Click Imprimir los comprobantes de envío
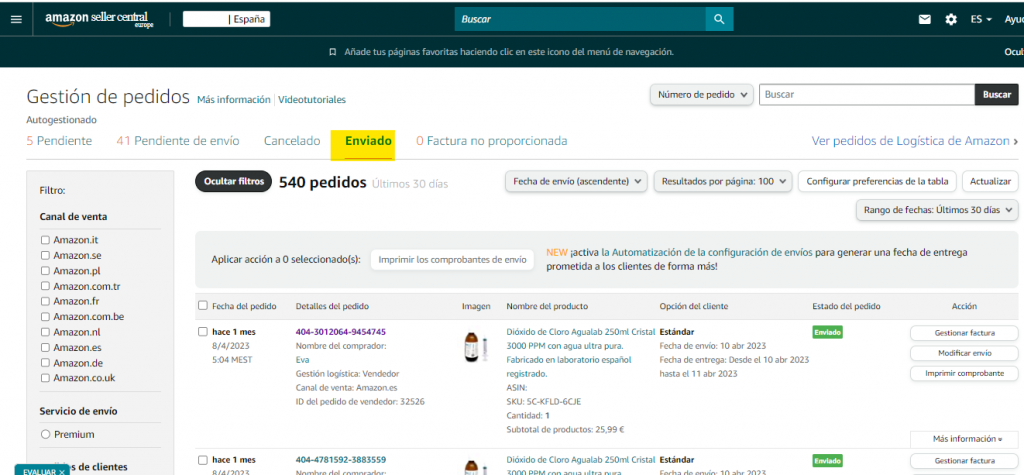 (452, 259)
